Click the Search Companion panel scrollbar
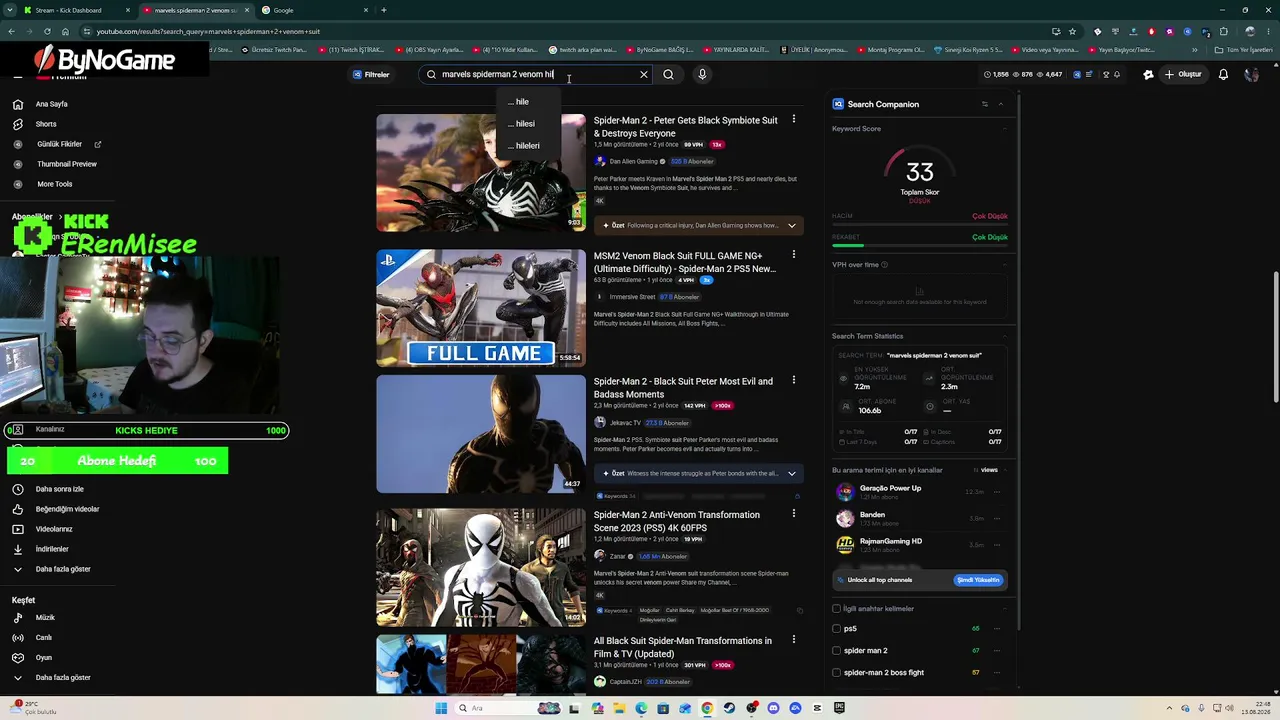 coord(1018,360)
